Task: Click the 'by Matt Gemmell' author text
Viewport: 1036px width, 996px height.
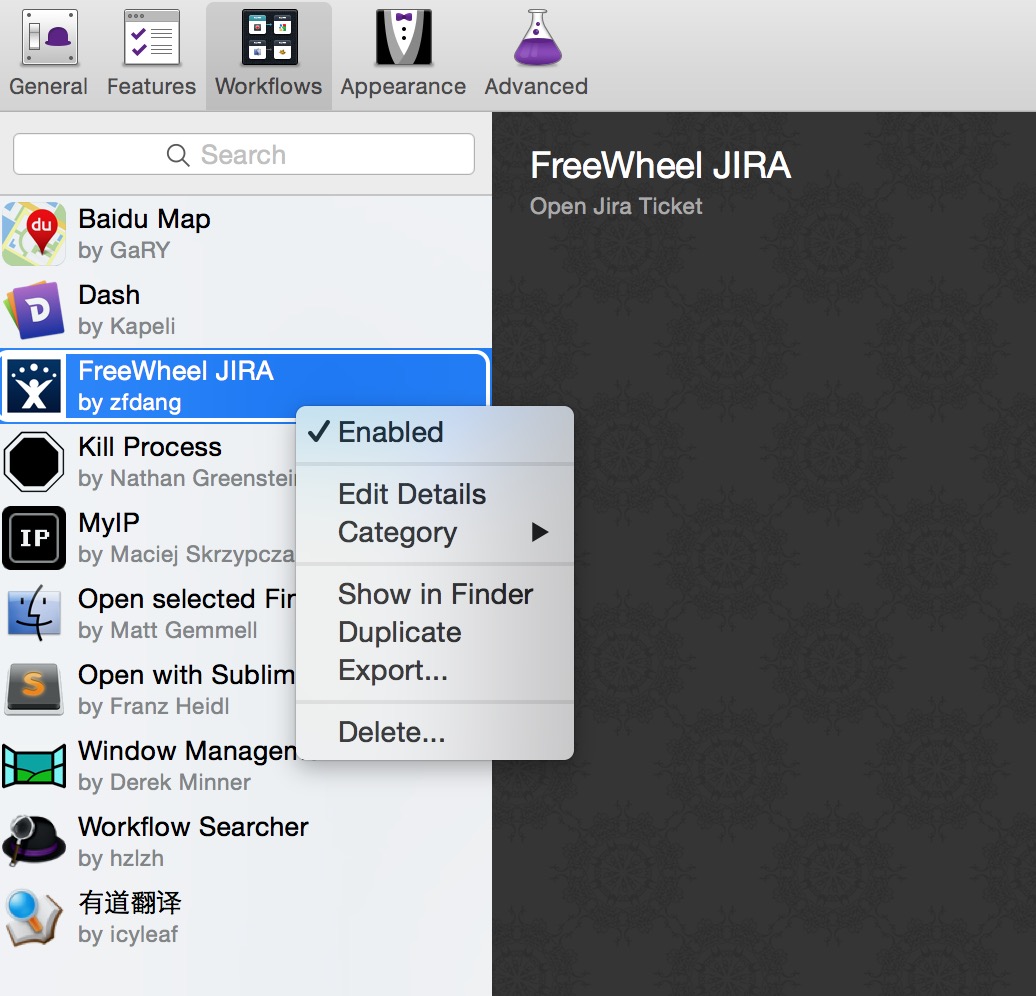Action: click(168, 631)
